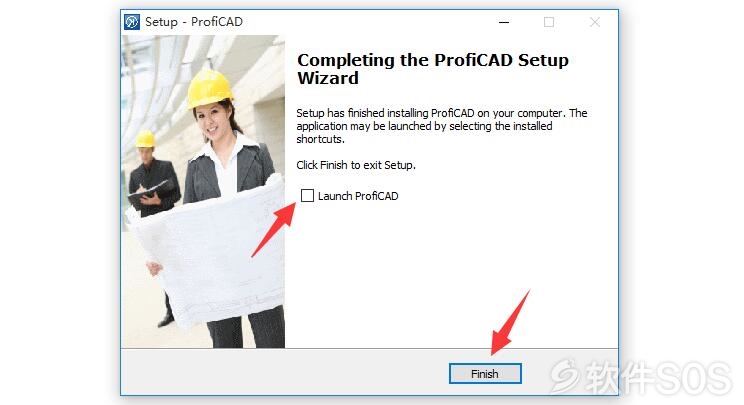Viewport: 744px width, 405px height.
Task: Click the 'Click Finish to exit Setup' text
Action: 356,165
